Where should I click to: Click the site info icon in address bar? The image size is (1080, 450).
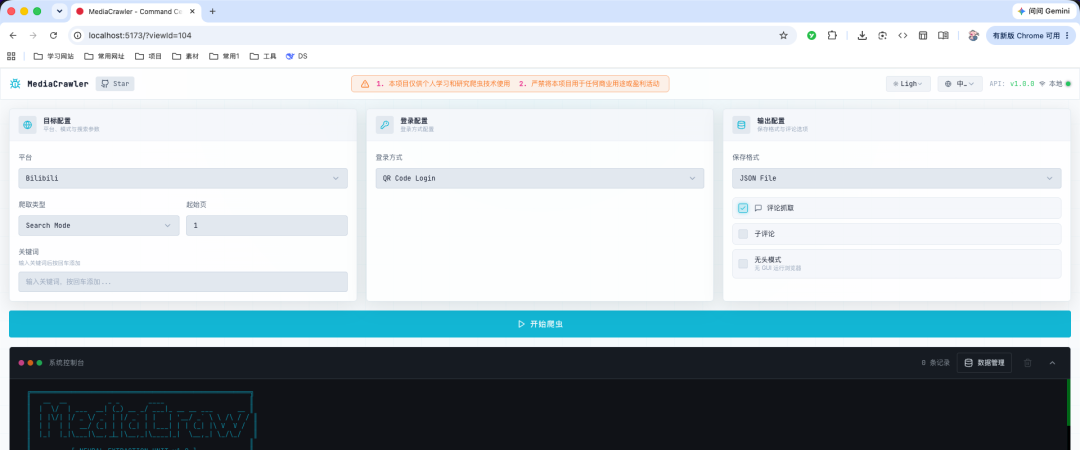coord(78,35)
